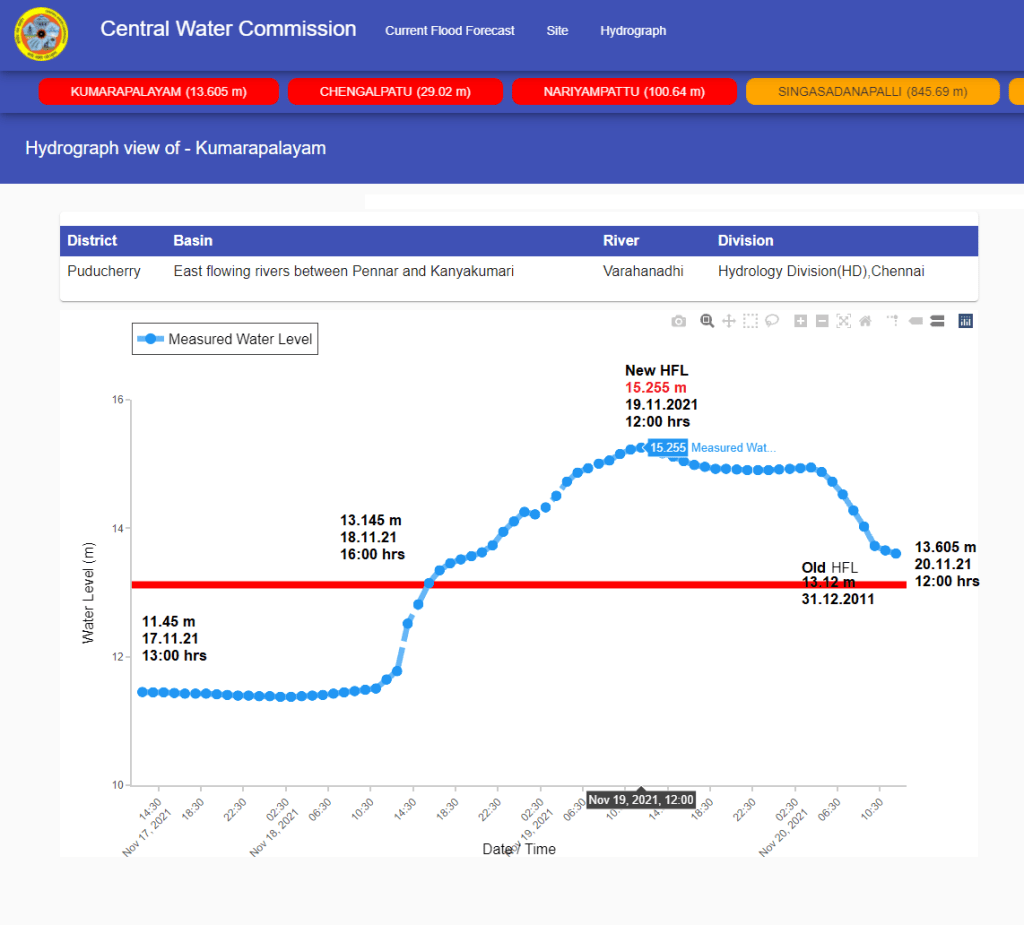Screen dimensions: 1024x925
Task: Toggle Measured Water Level legend entry
Action: pos(226,339)
